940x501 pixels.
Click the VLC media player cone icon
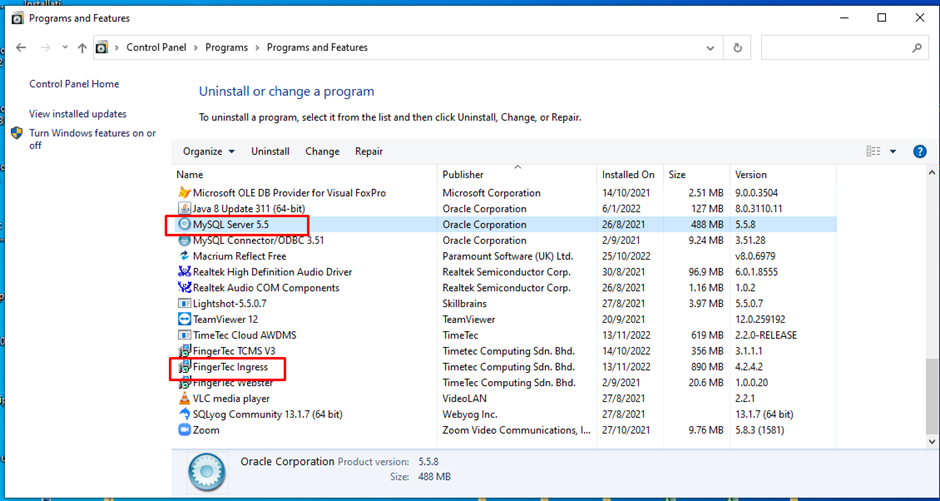pyautogui.click(x=184, y=399)
